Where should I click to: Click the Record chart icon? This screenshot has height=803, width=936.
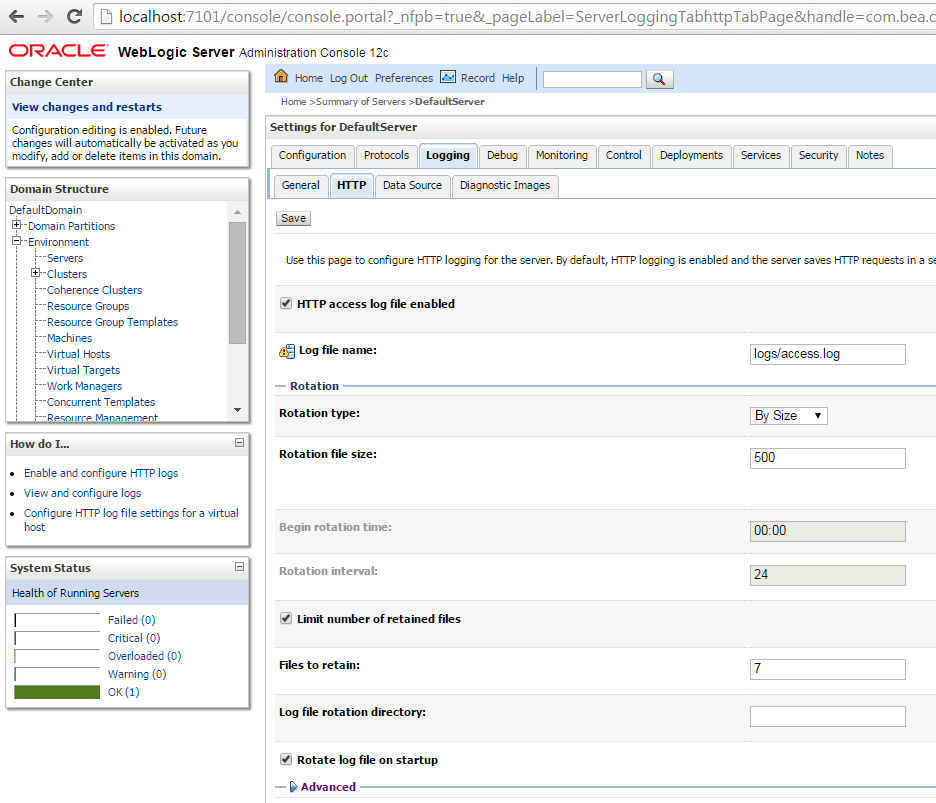pos(448,77)
